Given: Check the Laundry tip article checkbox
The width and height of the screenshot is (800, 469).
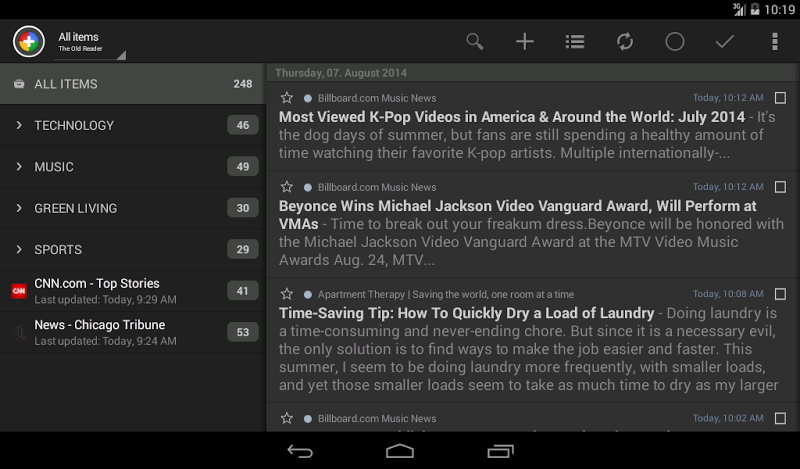Looking at the screenshot, I should pyautogui.click(x=780, y=294).
